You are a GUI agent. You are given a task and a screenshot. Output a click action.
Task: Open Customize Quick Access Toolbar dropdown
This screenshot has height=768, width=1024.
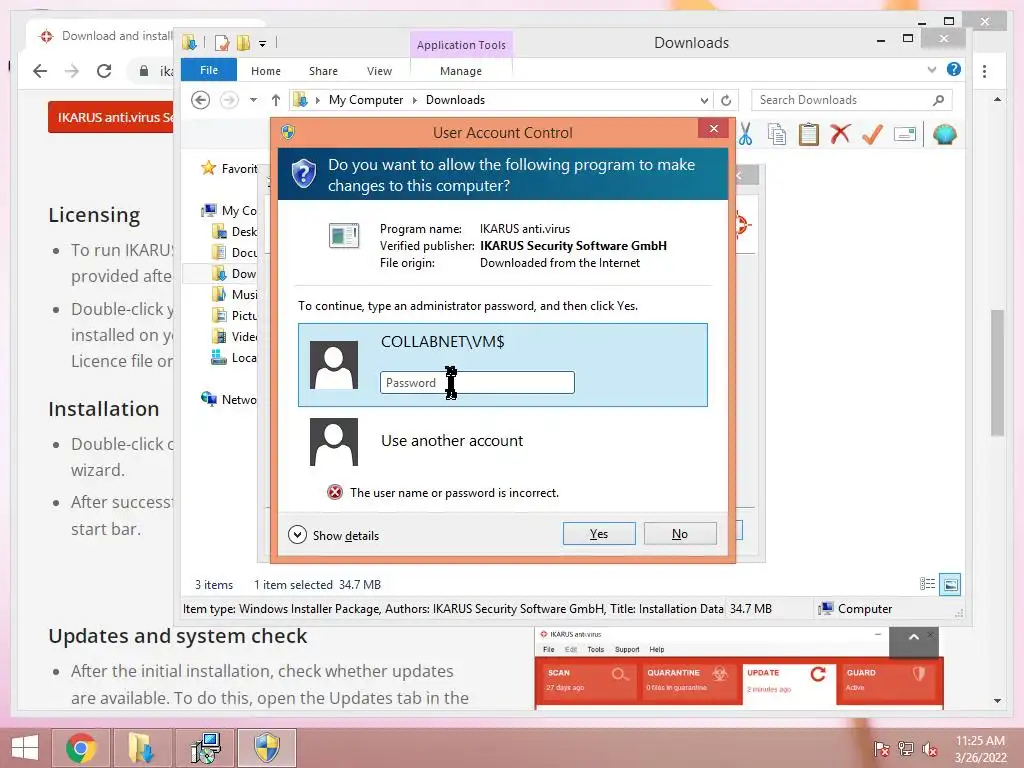262,44
